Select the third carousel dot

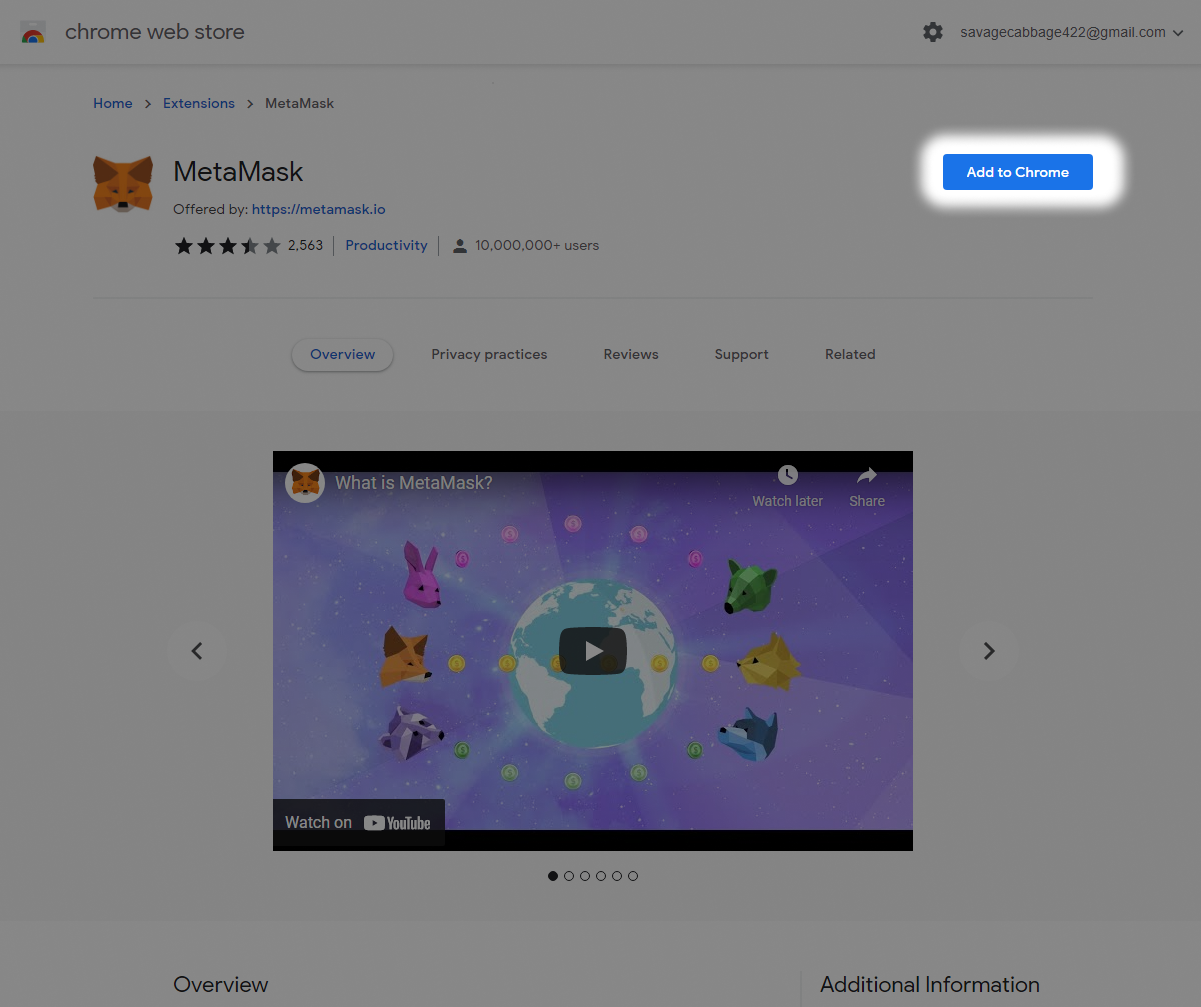585,876
